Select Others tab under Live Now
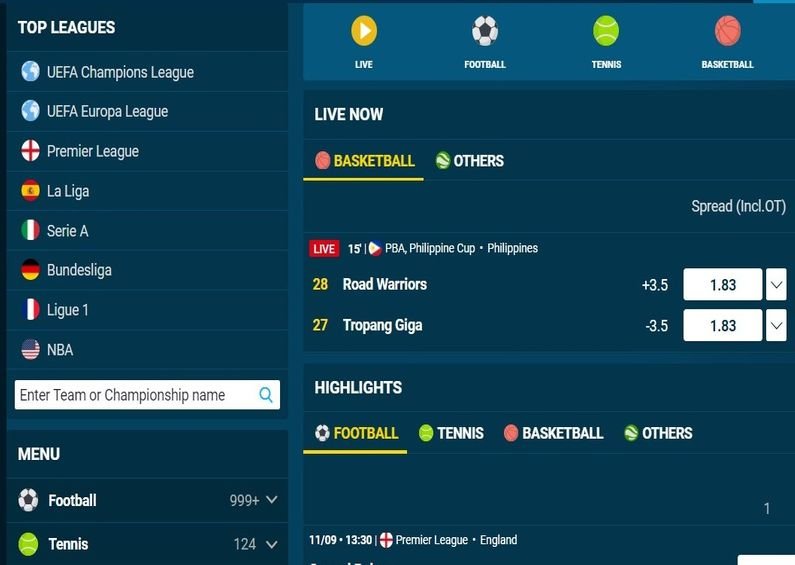This screenshot has height=565, width=795. tap(469, 161)
